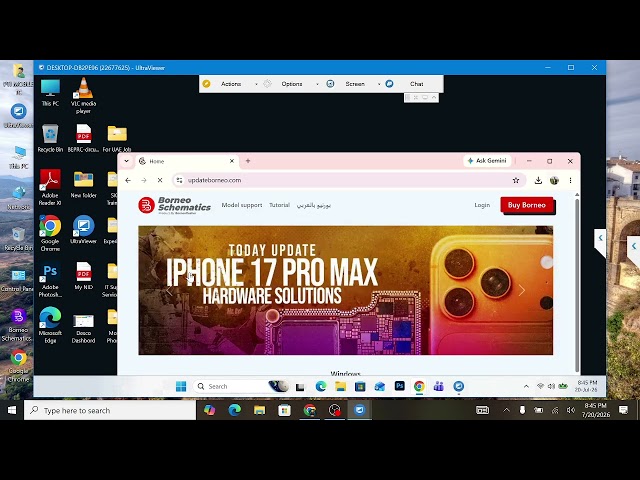Screen dimensions: 640x480
Task: Open the UltraViewer Options menu
Action: (292, 84)
